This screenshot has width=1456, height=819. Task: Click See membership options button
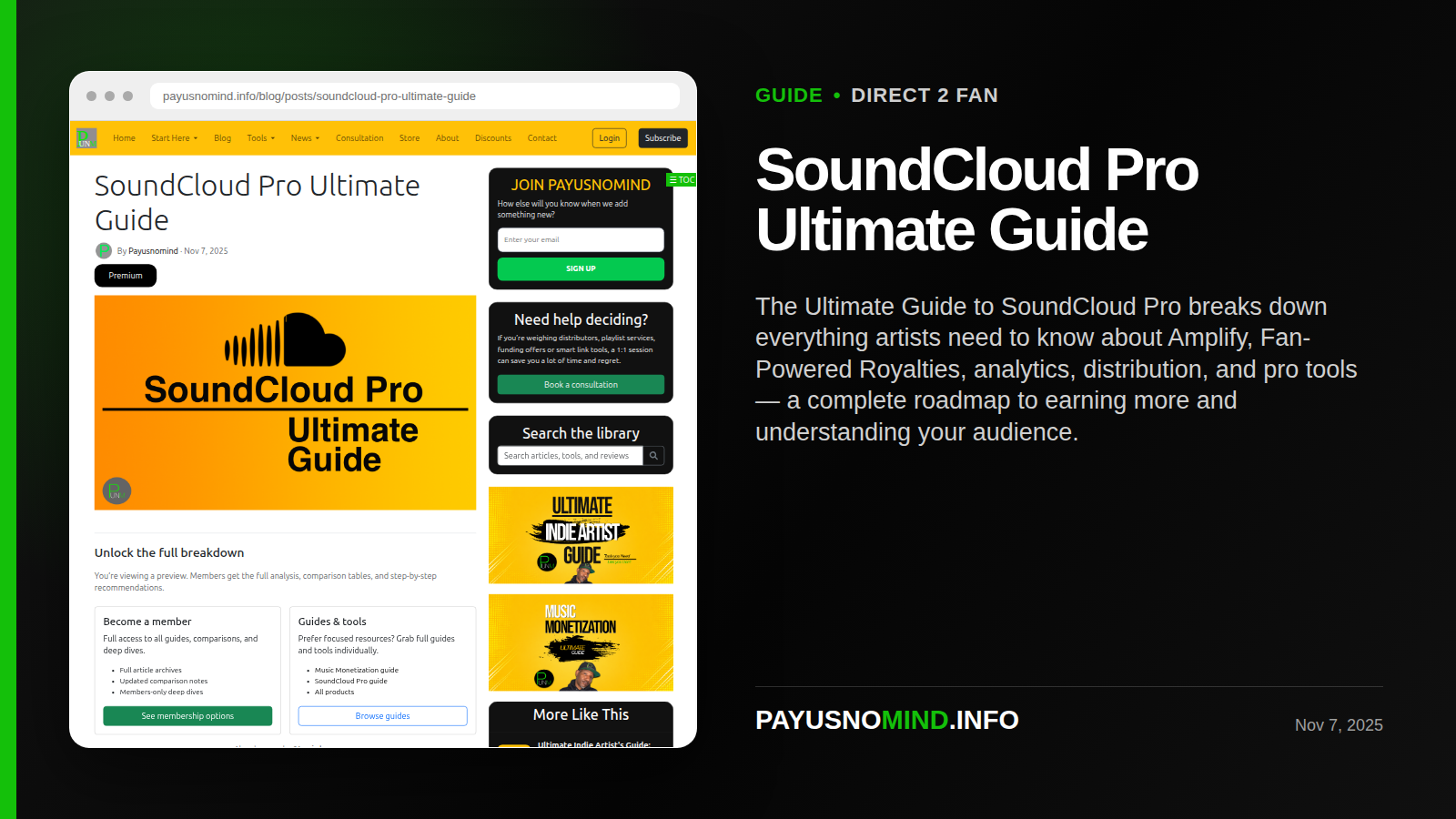click(x=187, y=716)
